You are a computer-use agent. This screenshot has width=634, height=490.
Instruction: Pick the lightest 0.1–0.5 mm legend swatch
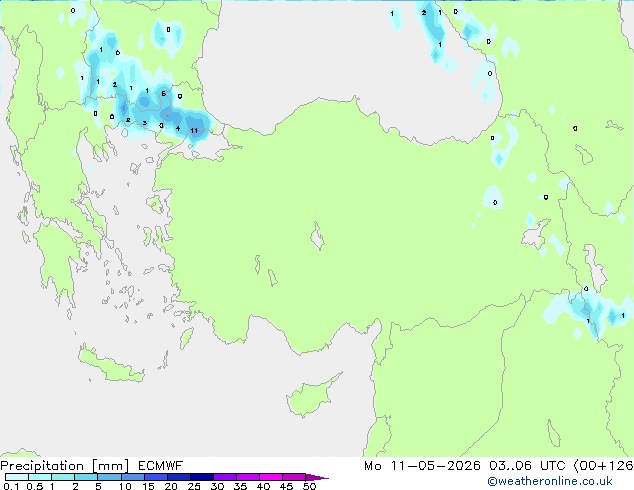pyautogui.click(x=17, y=477)
